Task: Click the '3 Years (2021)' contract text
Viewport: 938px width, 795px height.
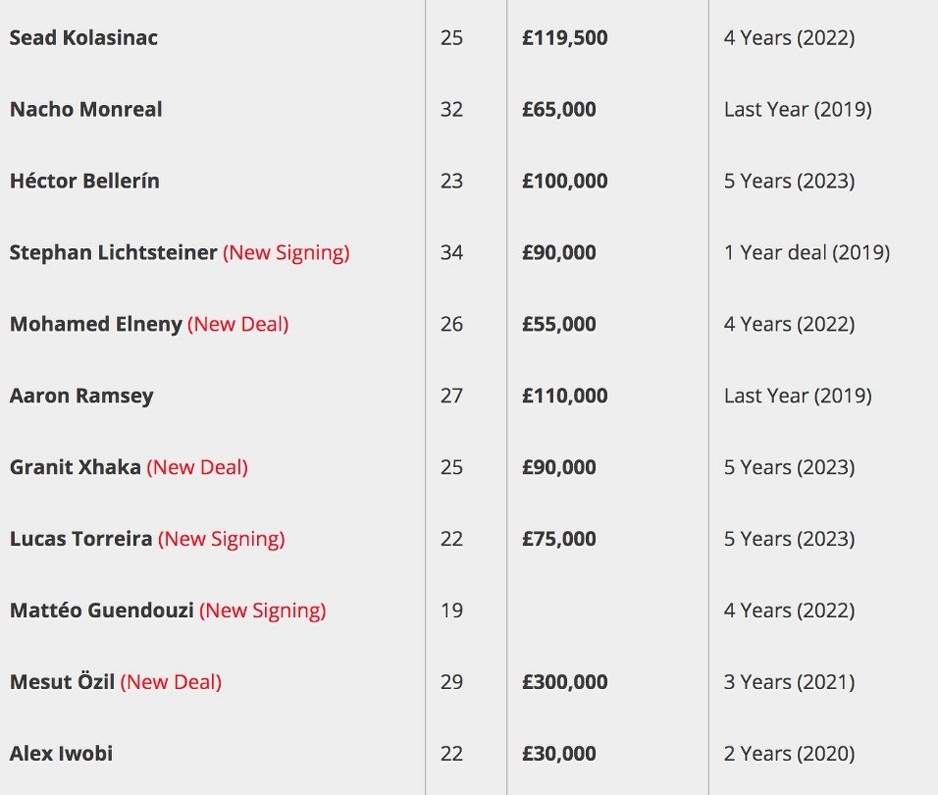Action: tap(789, 682)
